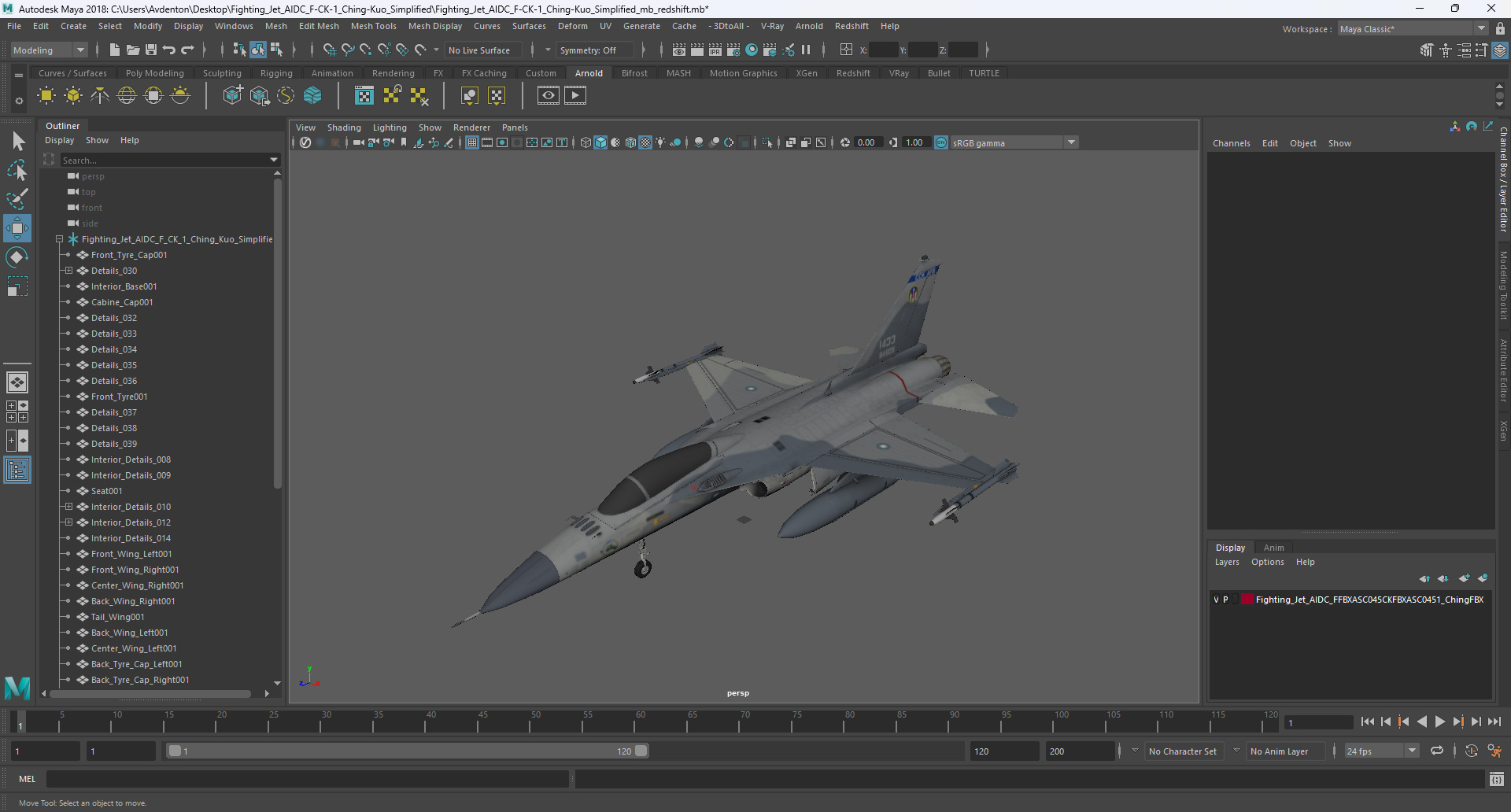Toggle the color management ON button in the viewport
The width and height of the screenshot is (1511, 812).
pyautogui.click(x=941, y=142)
